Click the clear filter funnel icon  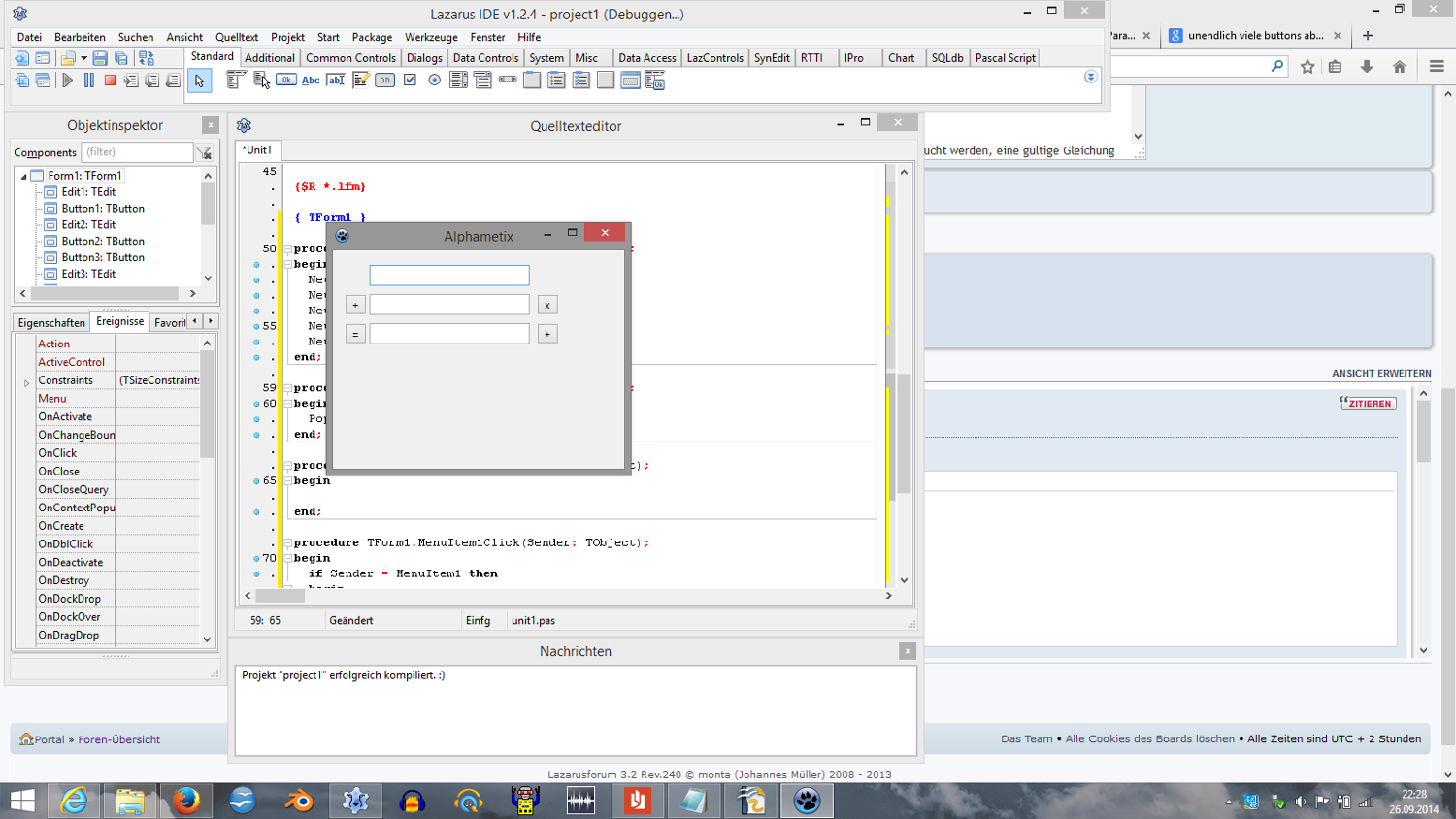pos(204,152)
